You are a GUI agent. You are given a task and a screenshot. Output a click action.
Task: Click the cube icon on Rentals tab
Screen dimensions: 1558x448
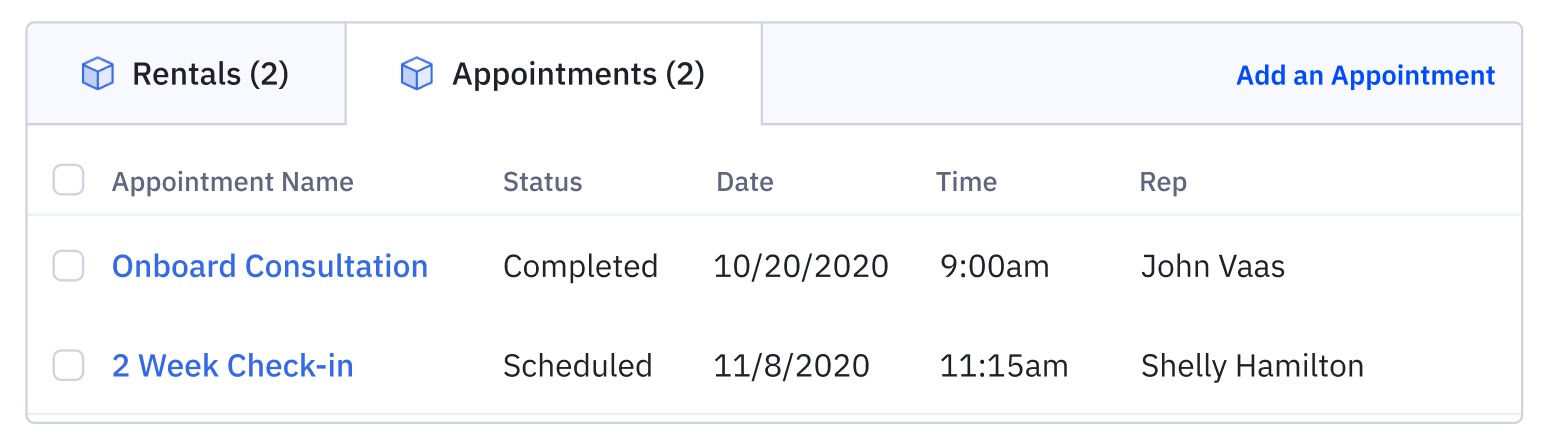point(97,74)
